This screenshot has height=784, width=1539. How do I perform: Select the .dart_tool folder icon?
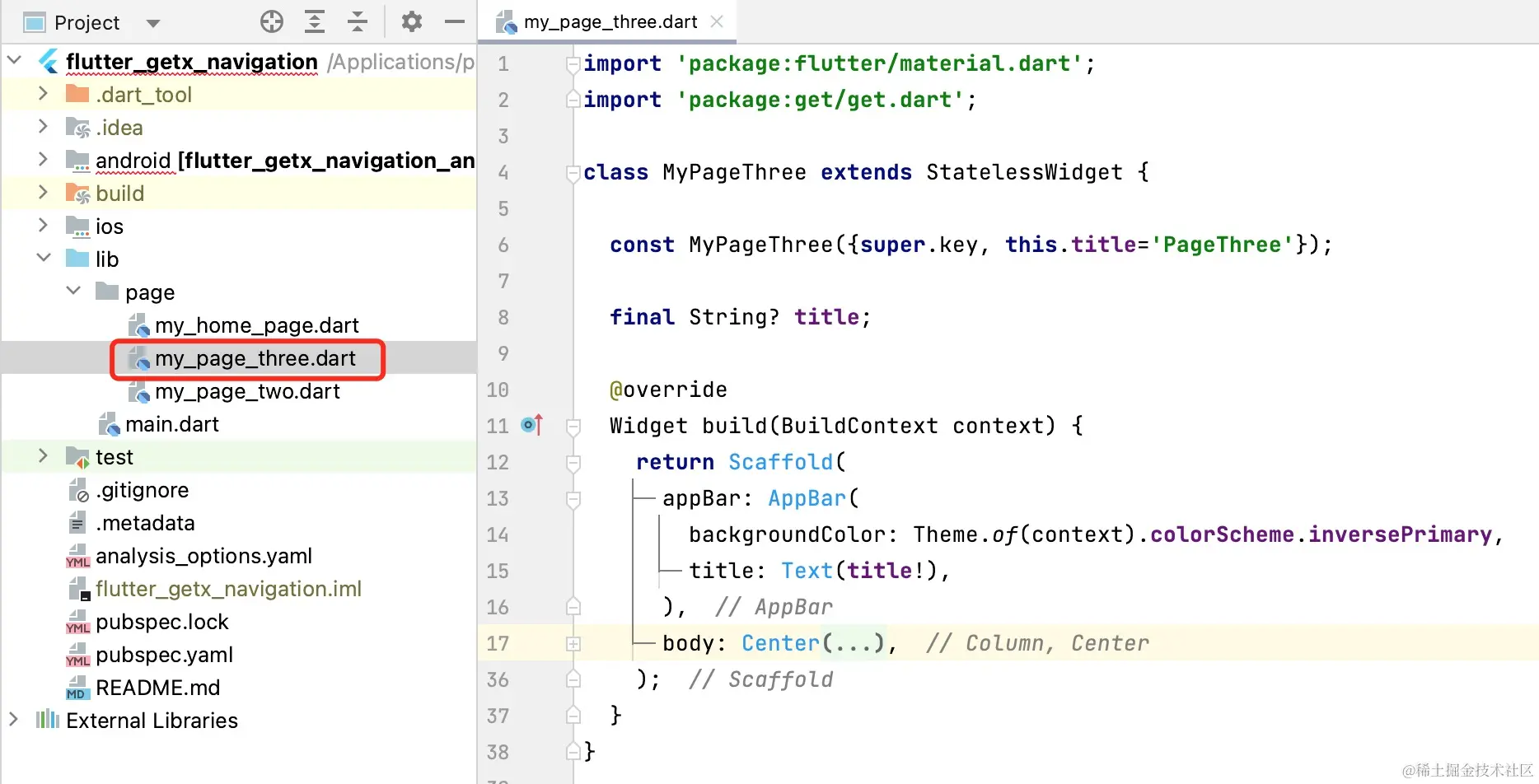pyautogui.click(x=77, y=94)
